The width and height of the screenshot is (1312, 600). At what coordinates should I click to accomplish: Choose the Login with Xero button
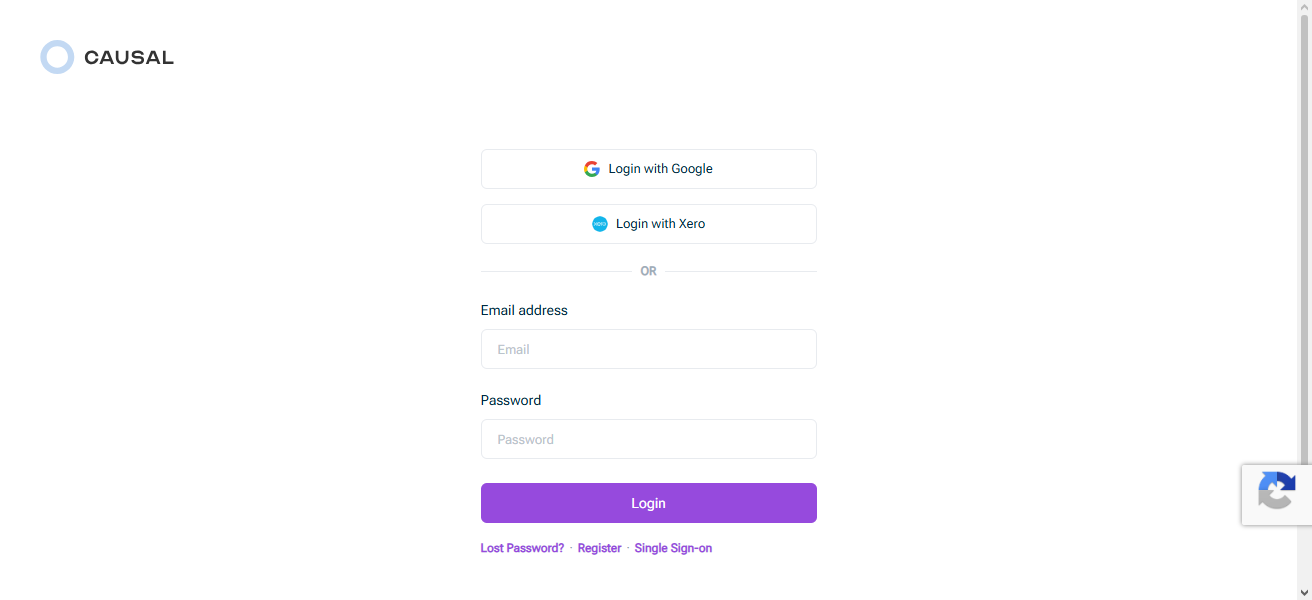click(648, 224)
